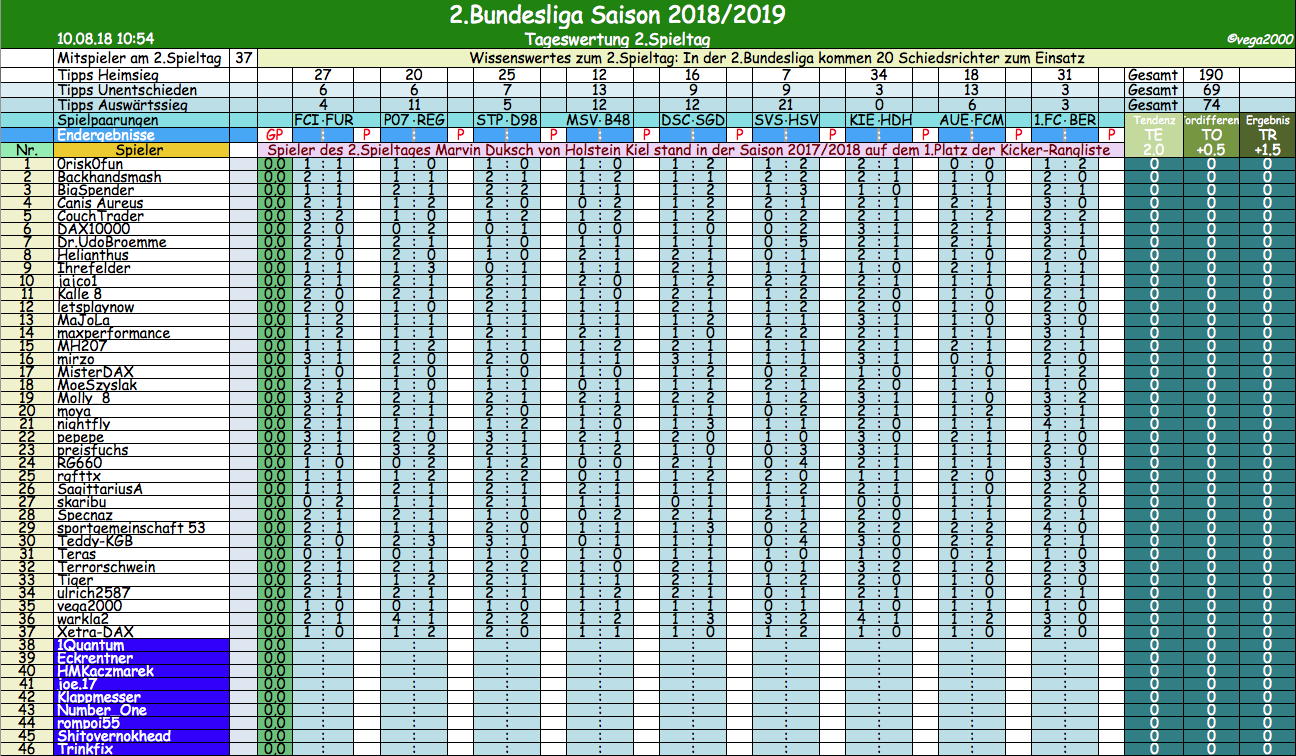Screen dimensions: 1296x756
Task: Select the 'FCI·FUR' match header
Action: [322, 119]
